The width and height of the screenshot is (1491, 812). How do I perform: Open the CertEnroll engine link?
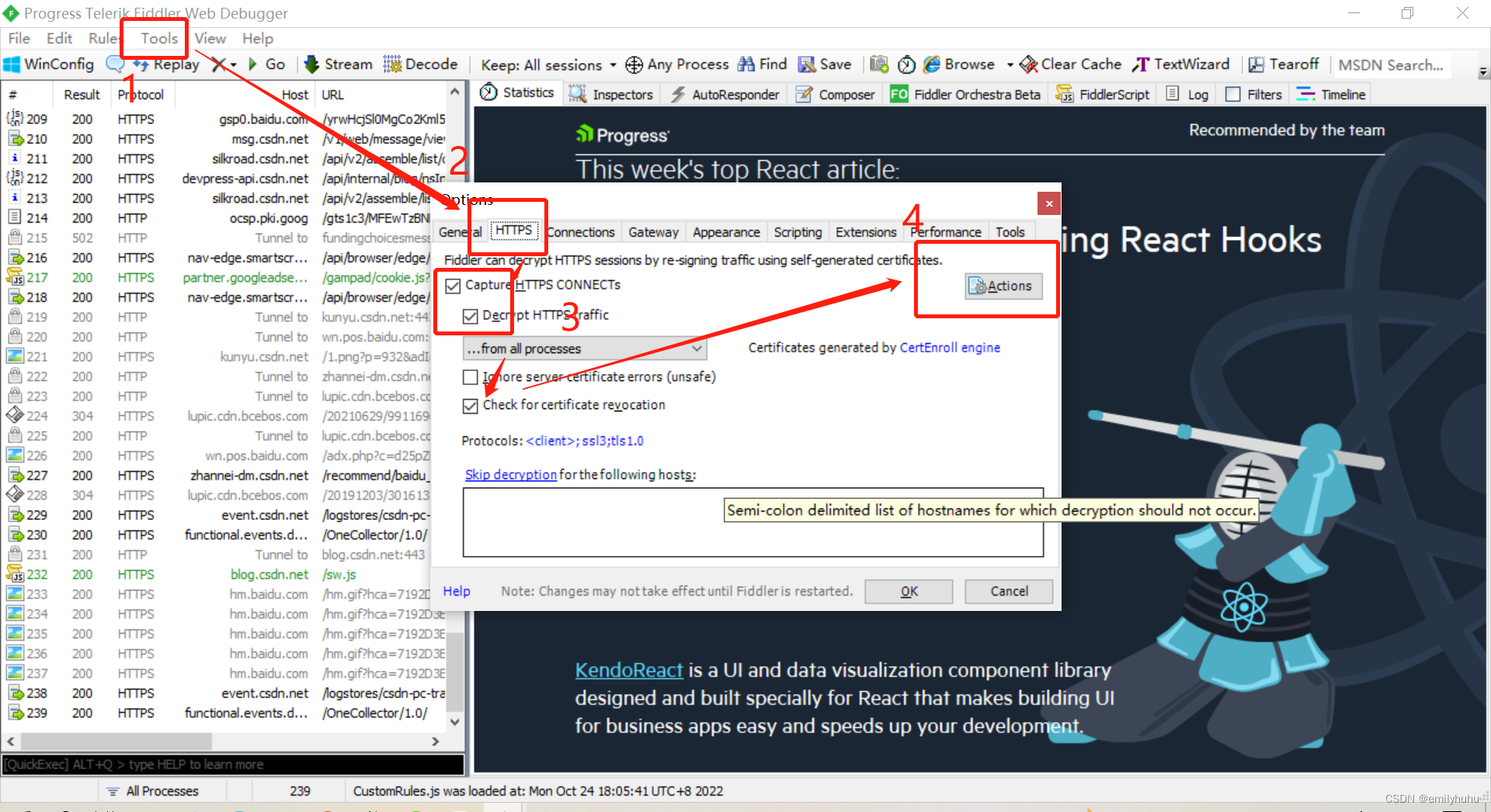950,348
